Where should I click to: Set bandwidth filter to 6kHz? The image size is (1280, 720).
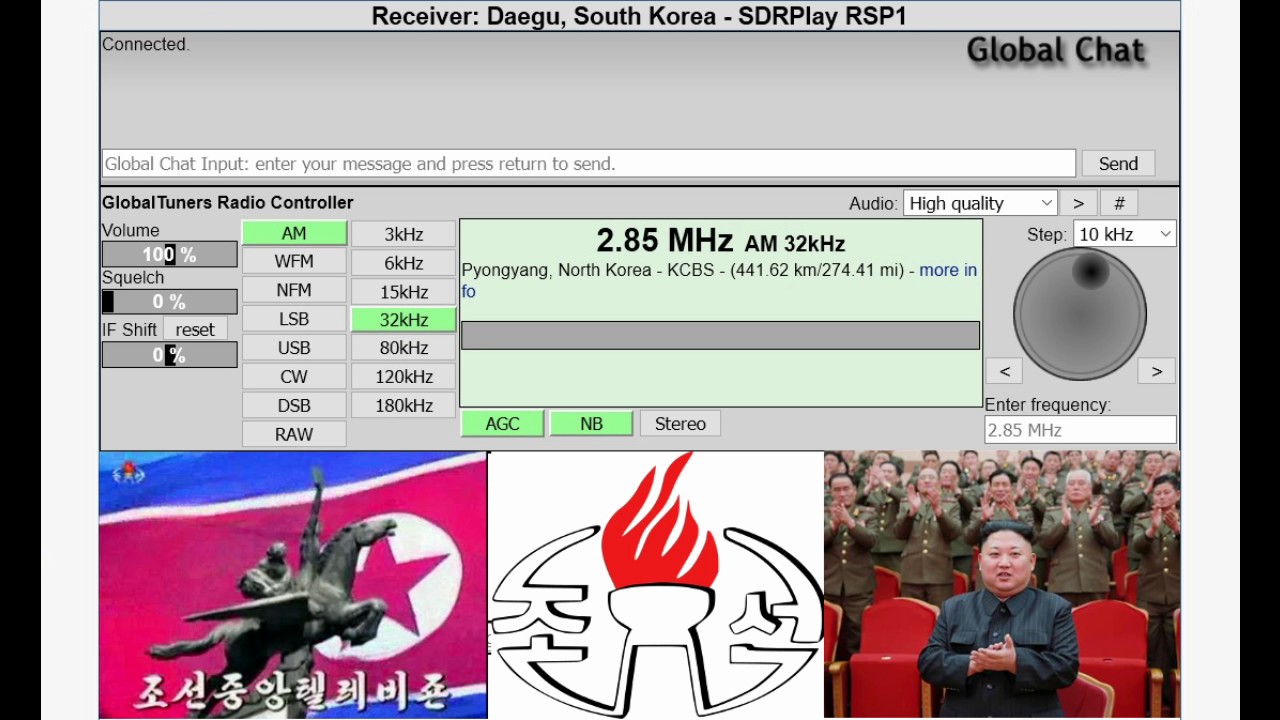(x=404, y=262)
